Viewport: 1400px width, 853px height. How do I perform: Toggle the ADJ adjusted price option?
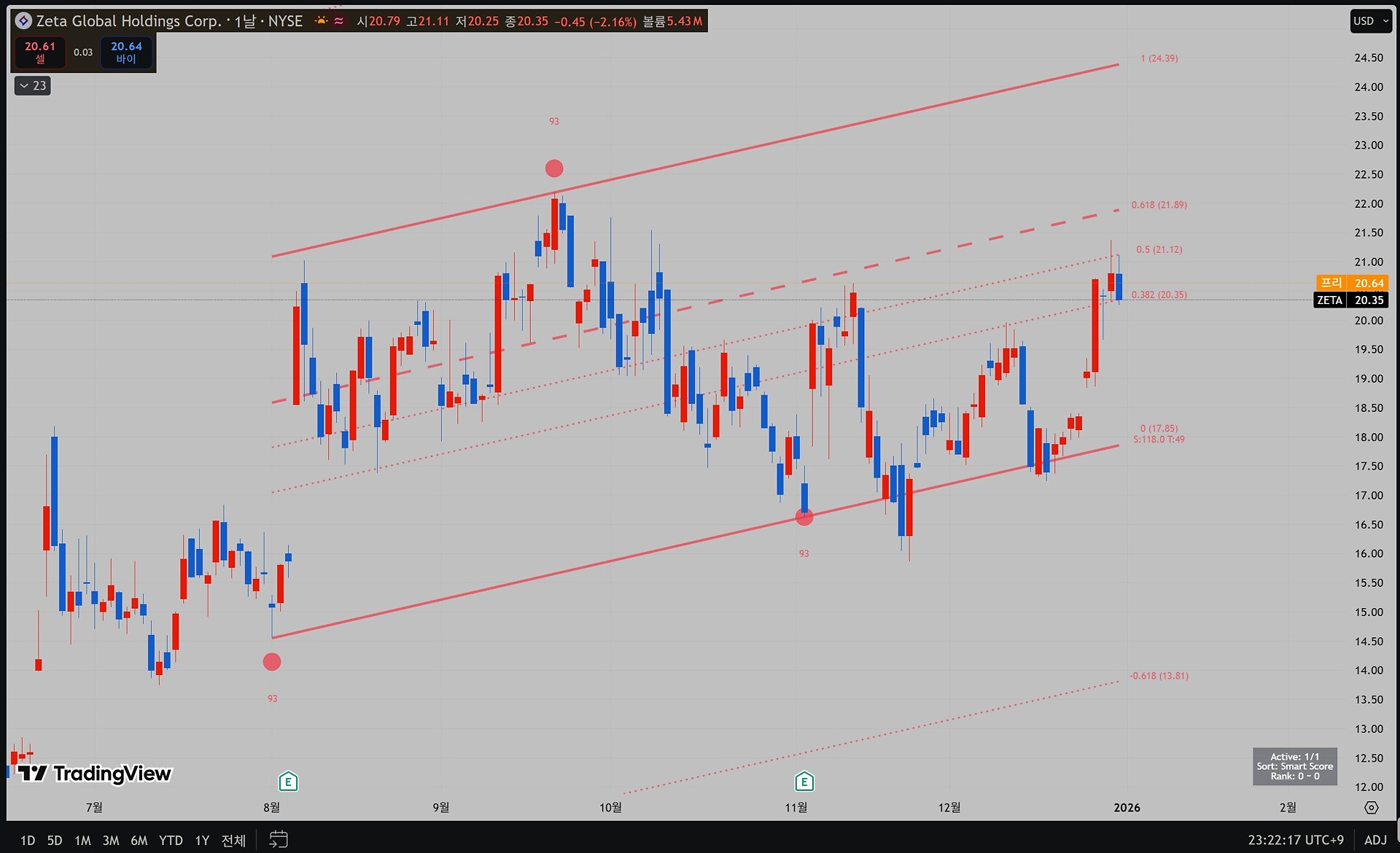[1375, 840]
